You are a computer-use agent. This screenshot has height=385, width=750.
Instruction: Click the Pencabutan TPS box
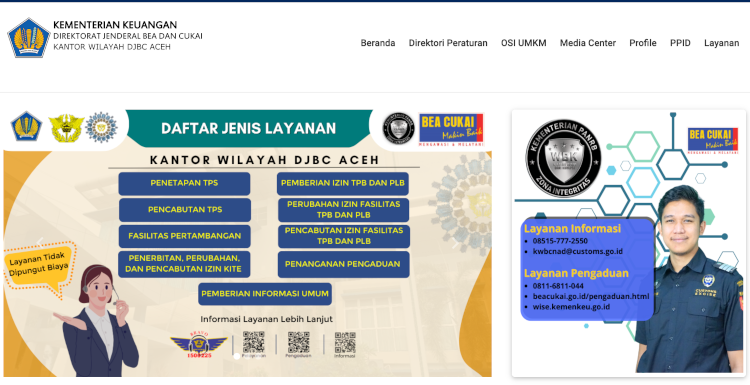185,210
